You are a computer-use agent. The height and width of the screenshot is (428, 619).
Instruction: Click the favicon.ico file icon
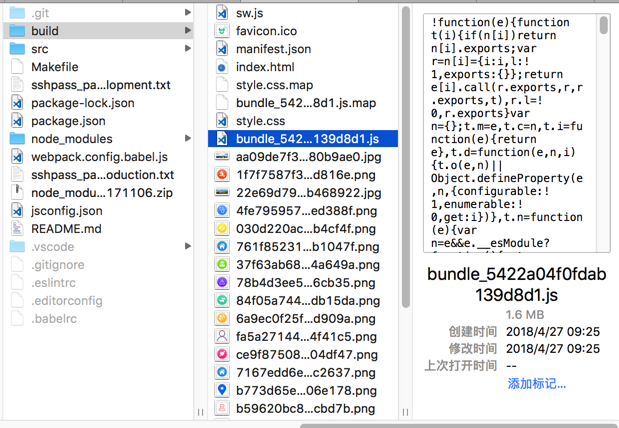222,31
